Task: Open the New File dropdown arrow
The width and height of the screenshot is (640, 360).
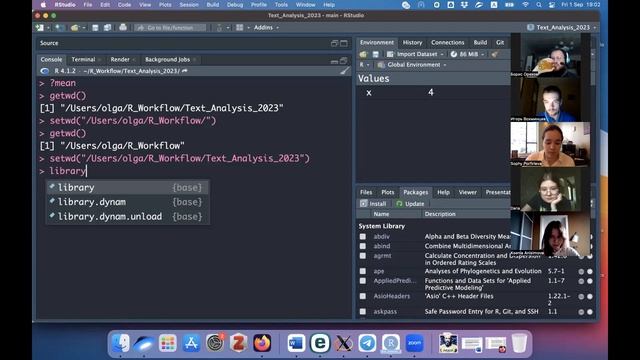Action: 48,28
